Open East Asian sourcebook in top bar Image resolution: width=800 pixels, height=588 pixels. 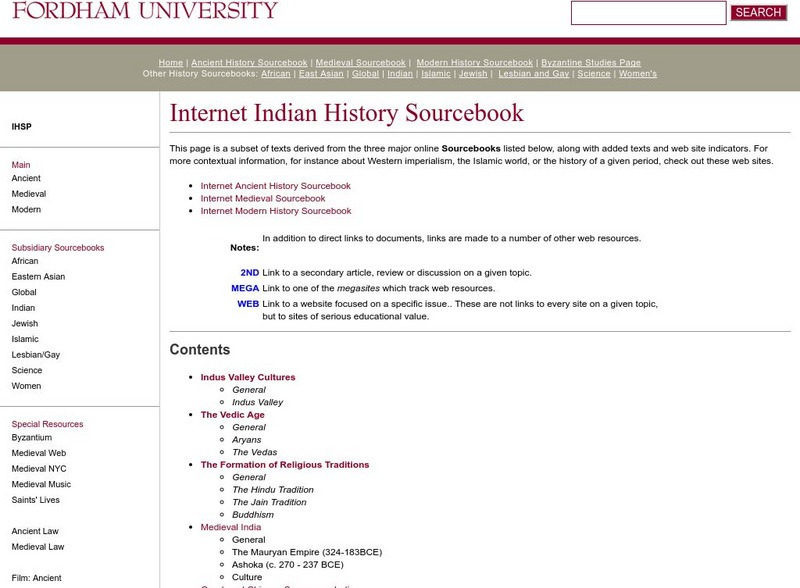321,74
